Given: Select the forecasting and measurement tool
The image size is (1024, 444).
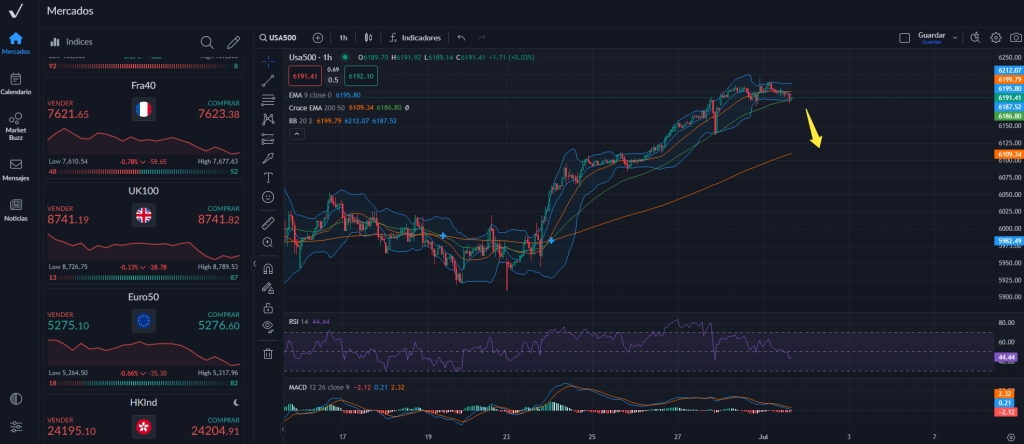Looking at the screenshot, I should (x=268, y=139).
